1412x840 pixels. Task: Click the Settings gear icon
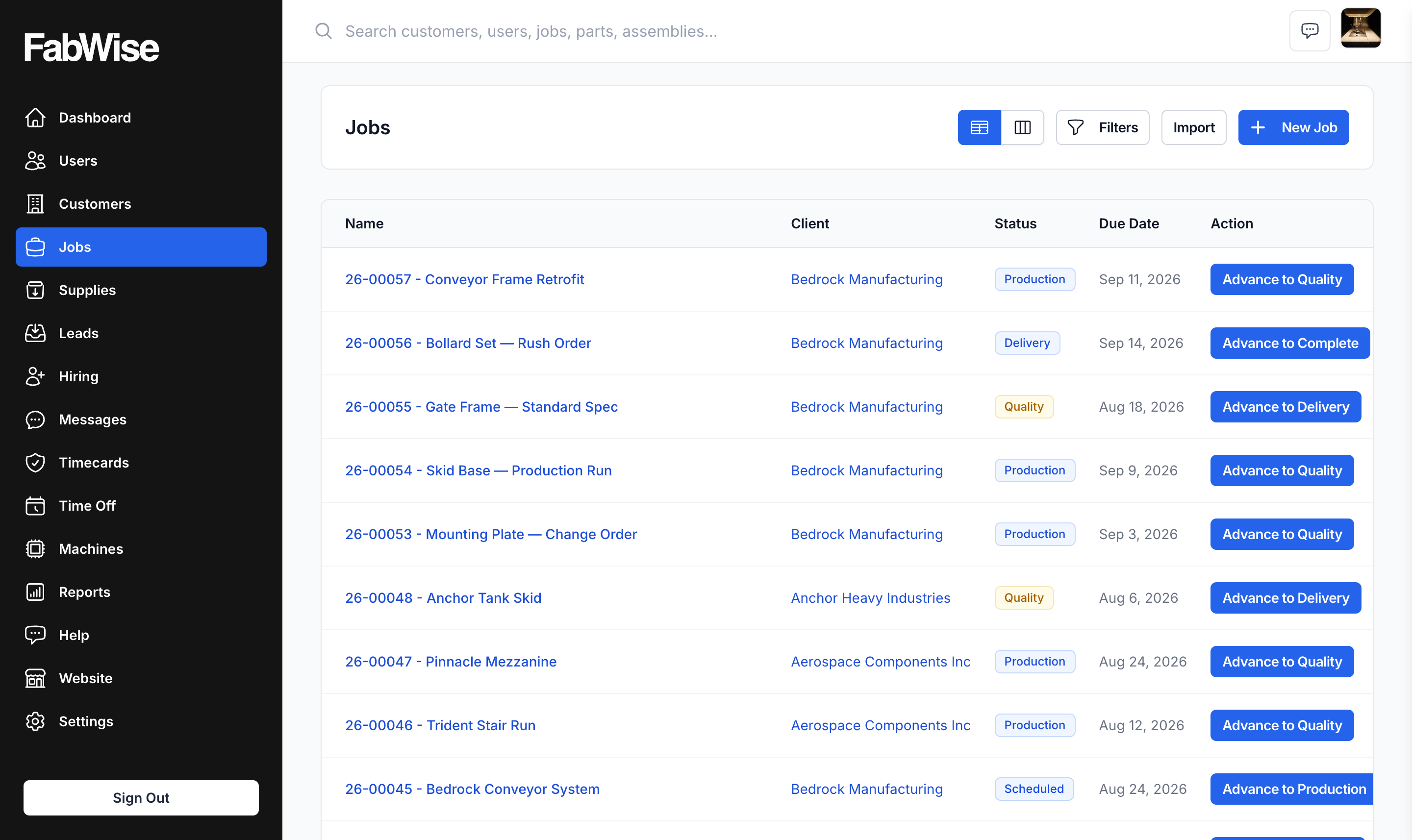(35, 721)
